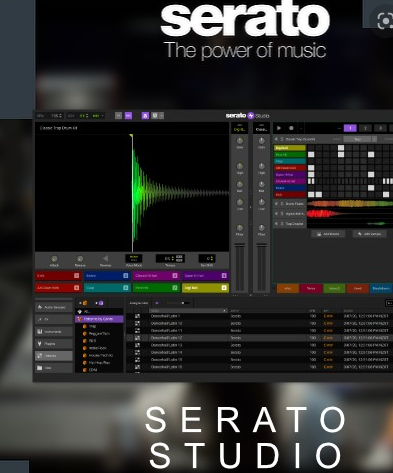
Task: Disable the active step in Sub Down Kick row
Action: click(x=311, y=168)
